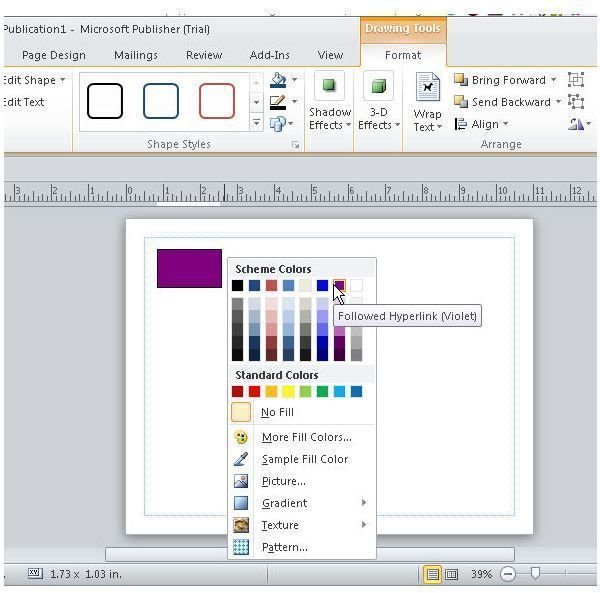Select the purple rectangle on the page
The image size is (600, 593).
click(x=189, y=269)
